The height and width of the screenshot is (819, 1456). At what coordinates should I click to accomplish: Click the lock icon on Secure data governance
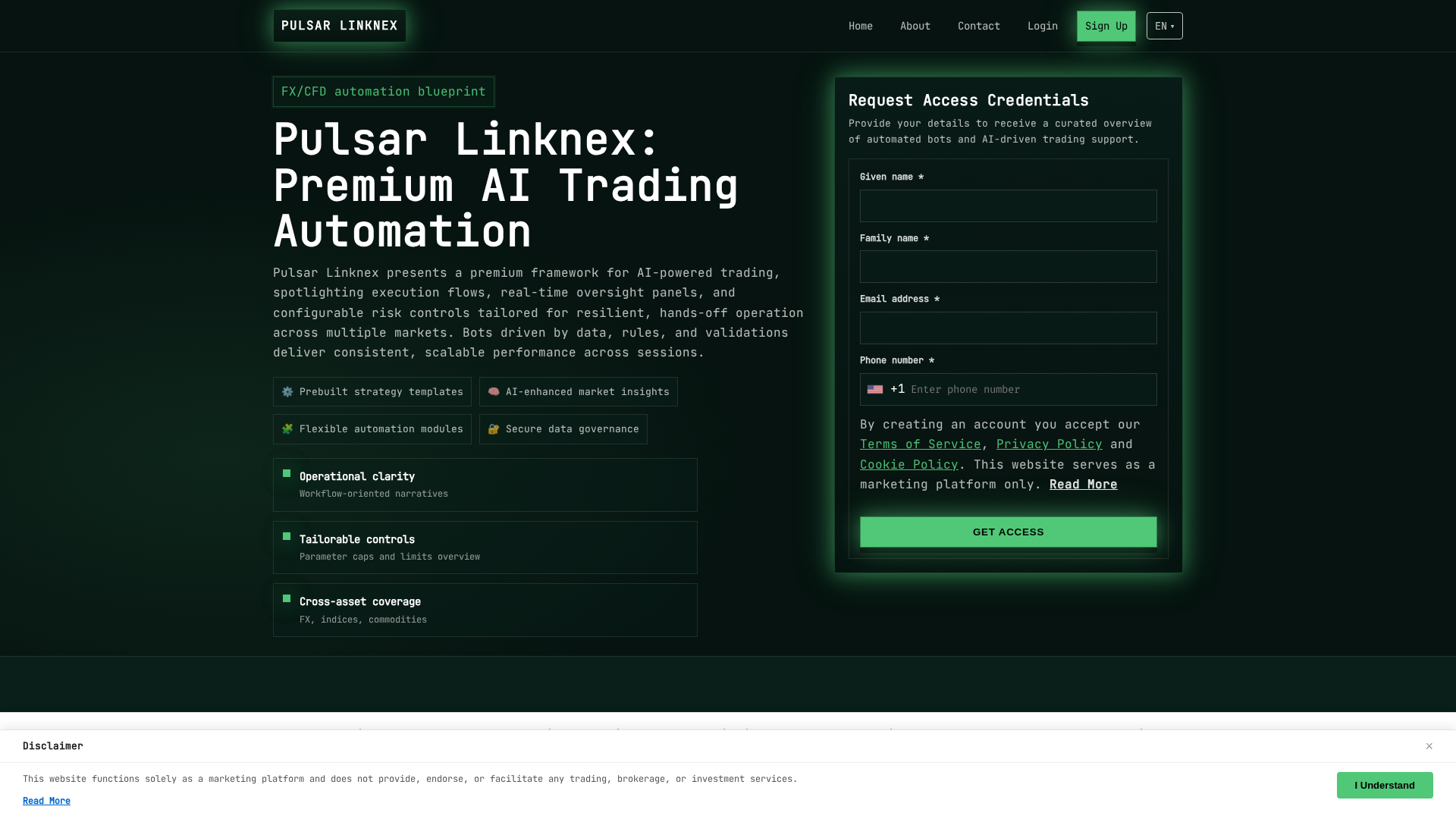click(x=494, y=429)
